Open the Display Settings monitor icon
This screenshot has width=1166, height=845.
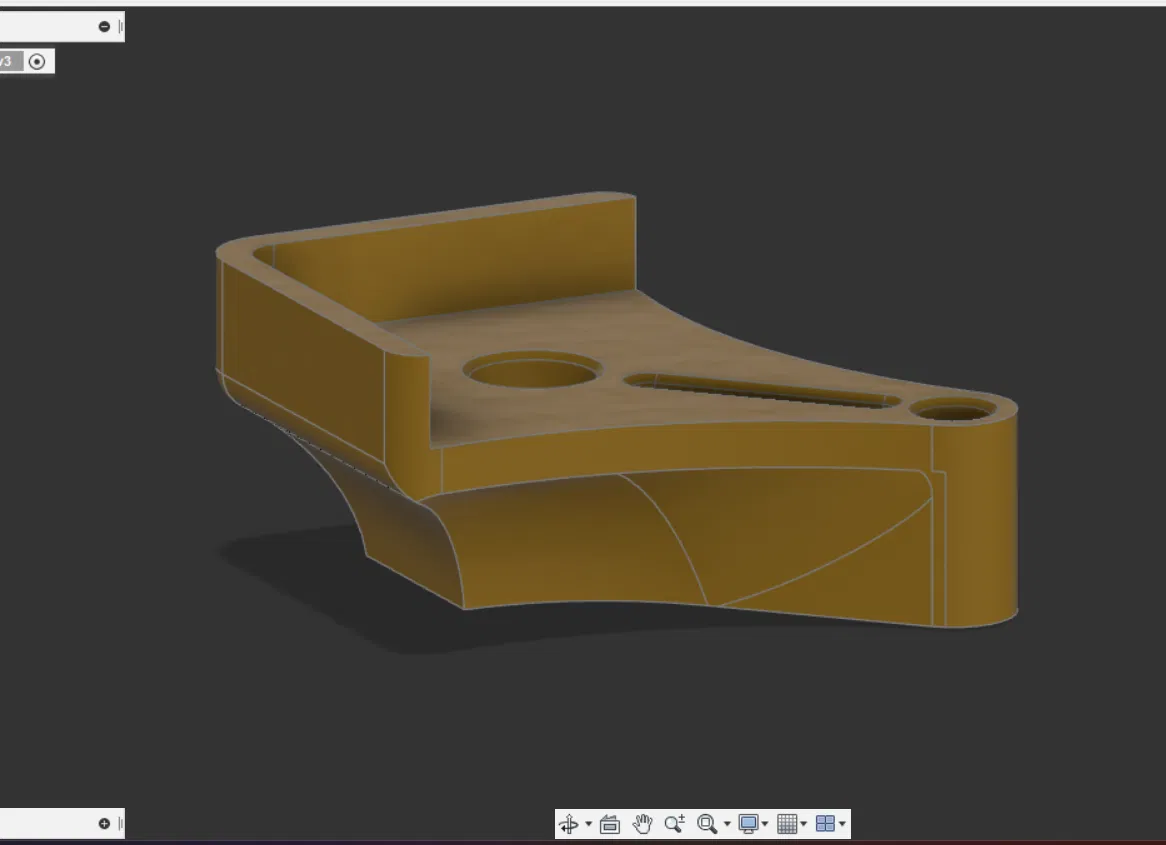click(748, 824)
